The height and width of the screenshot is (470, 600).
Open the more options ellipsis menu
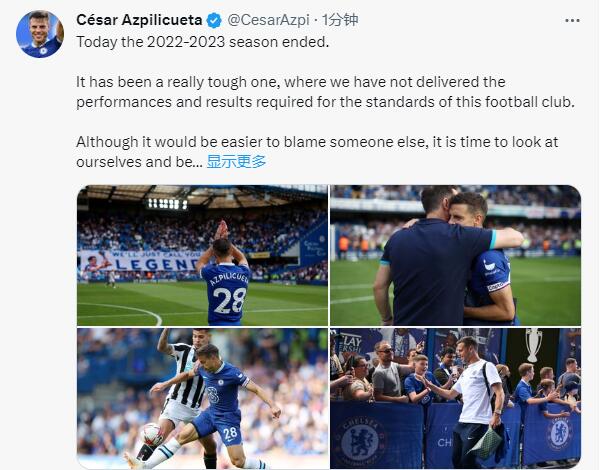pos(571,20)
